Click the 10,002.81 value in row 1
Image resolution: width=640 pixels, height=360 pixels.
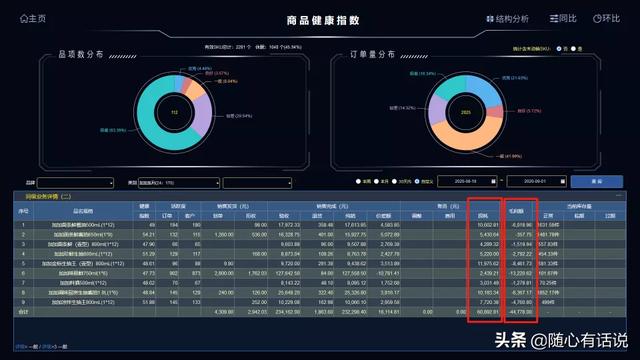(x=488, y=225)
